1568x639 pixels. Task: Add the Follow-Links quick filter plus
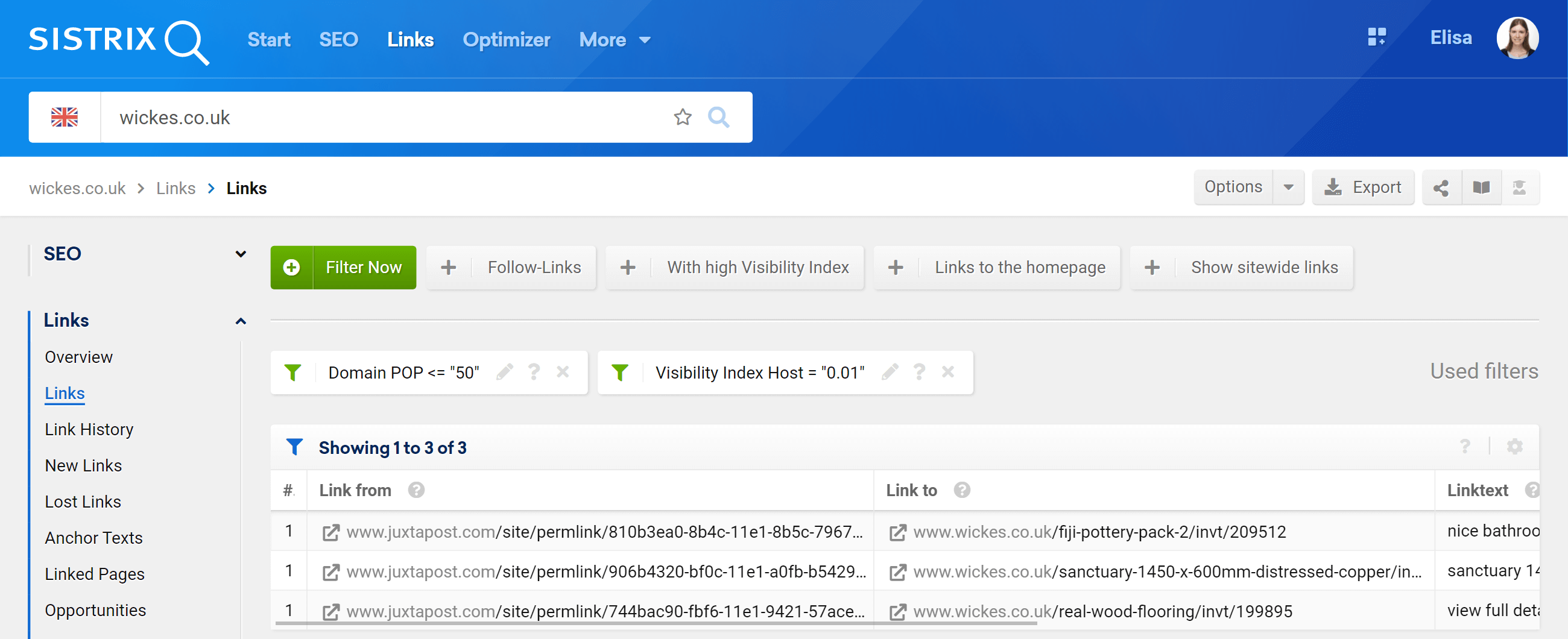coord(449,267)
